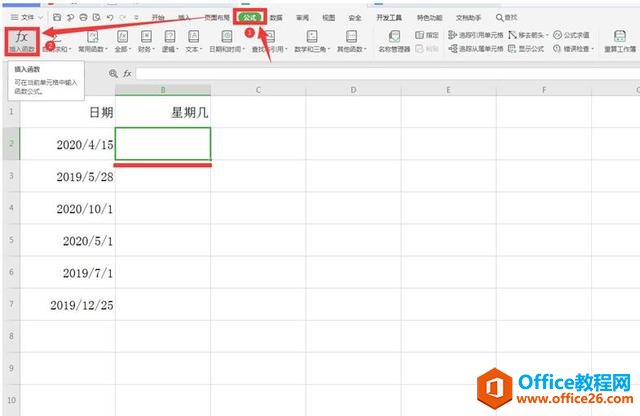Click cell with date 2019/7/1
Screen dimensions: 640x416
(68, 272)
